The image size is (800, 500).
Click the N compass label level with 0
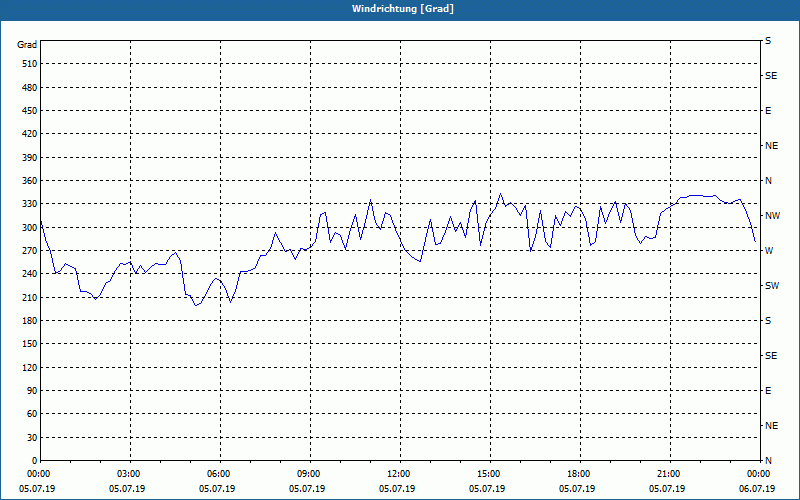(x=768, y=461)
